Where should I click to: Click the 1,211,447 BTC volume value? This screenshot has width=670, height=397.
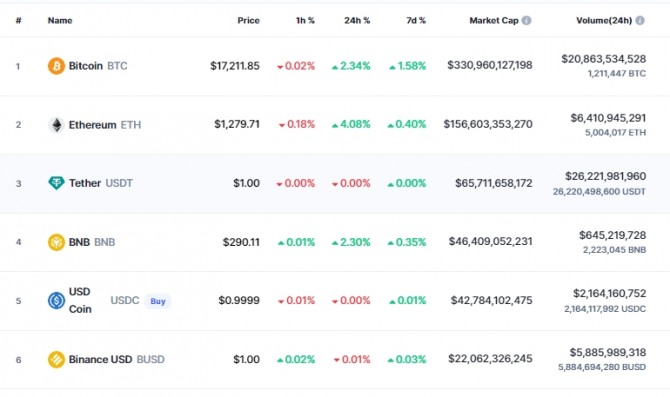pos(617,74)
